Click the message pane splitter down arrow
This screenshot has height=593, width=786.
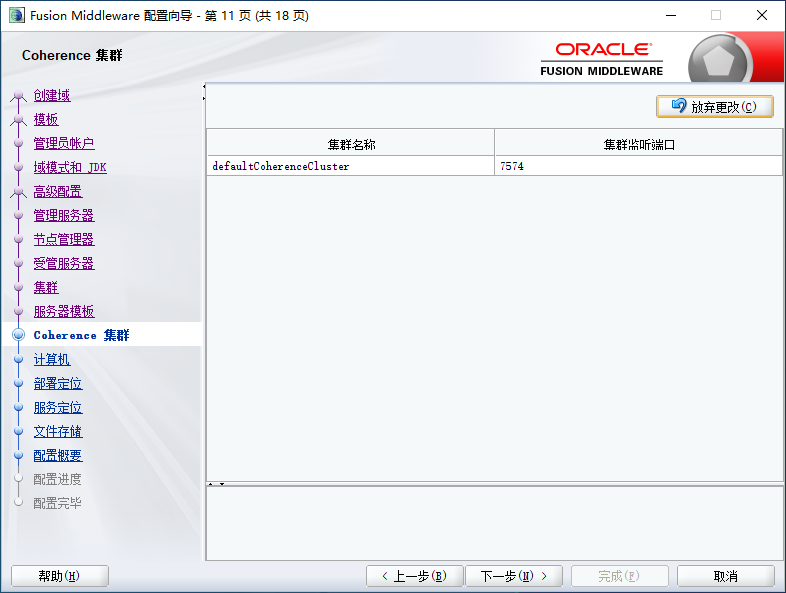coord(222,484)
